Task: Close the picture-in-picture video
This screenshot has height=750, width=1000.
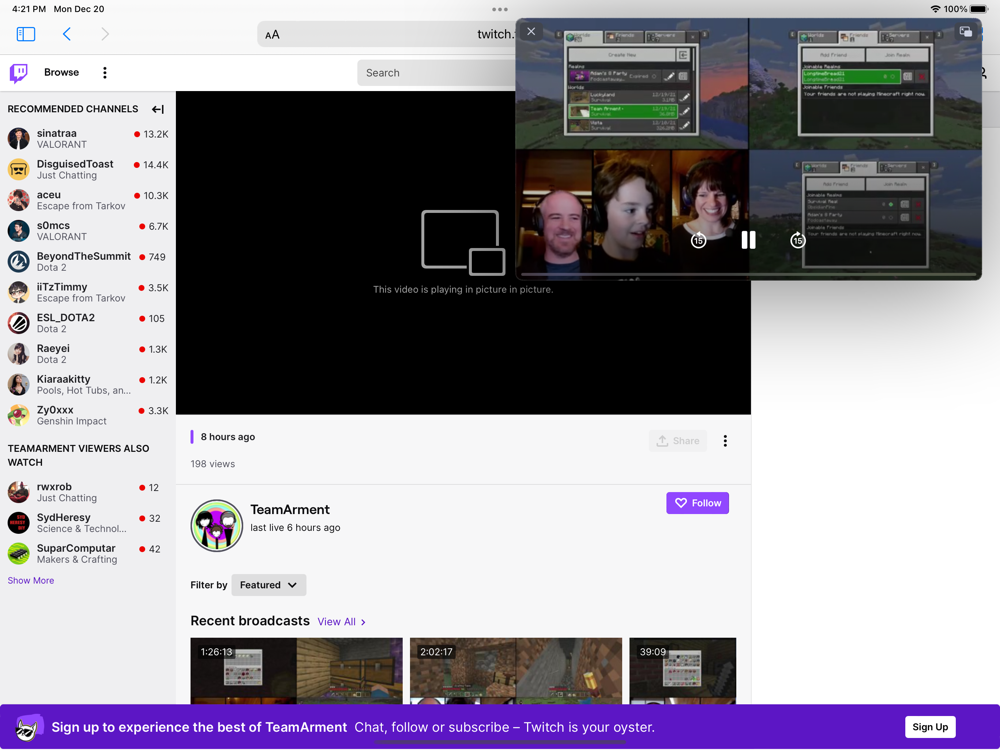Action: pyautogui.click(x=531, y=31)
